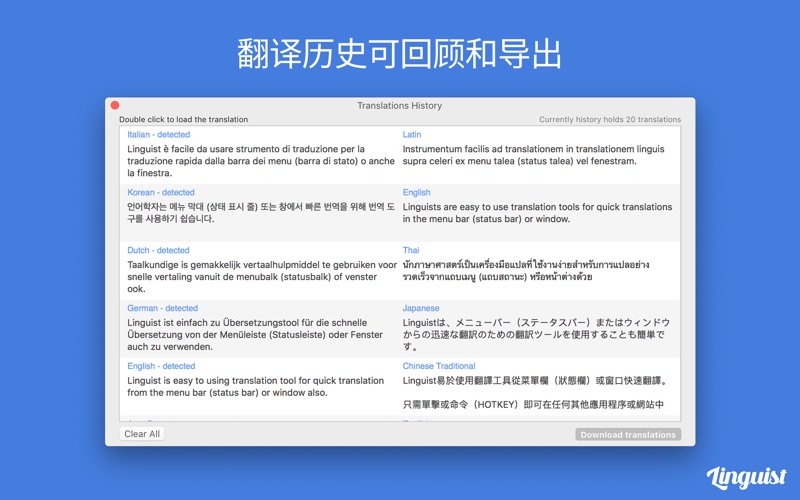This screenshot has height=500, width=800.
Task: Click Chinese Traditional translation first line
Action: pos(535,381)
